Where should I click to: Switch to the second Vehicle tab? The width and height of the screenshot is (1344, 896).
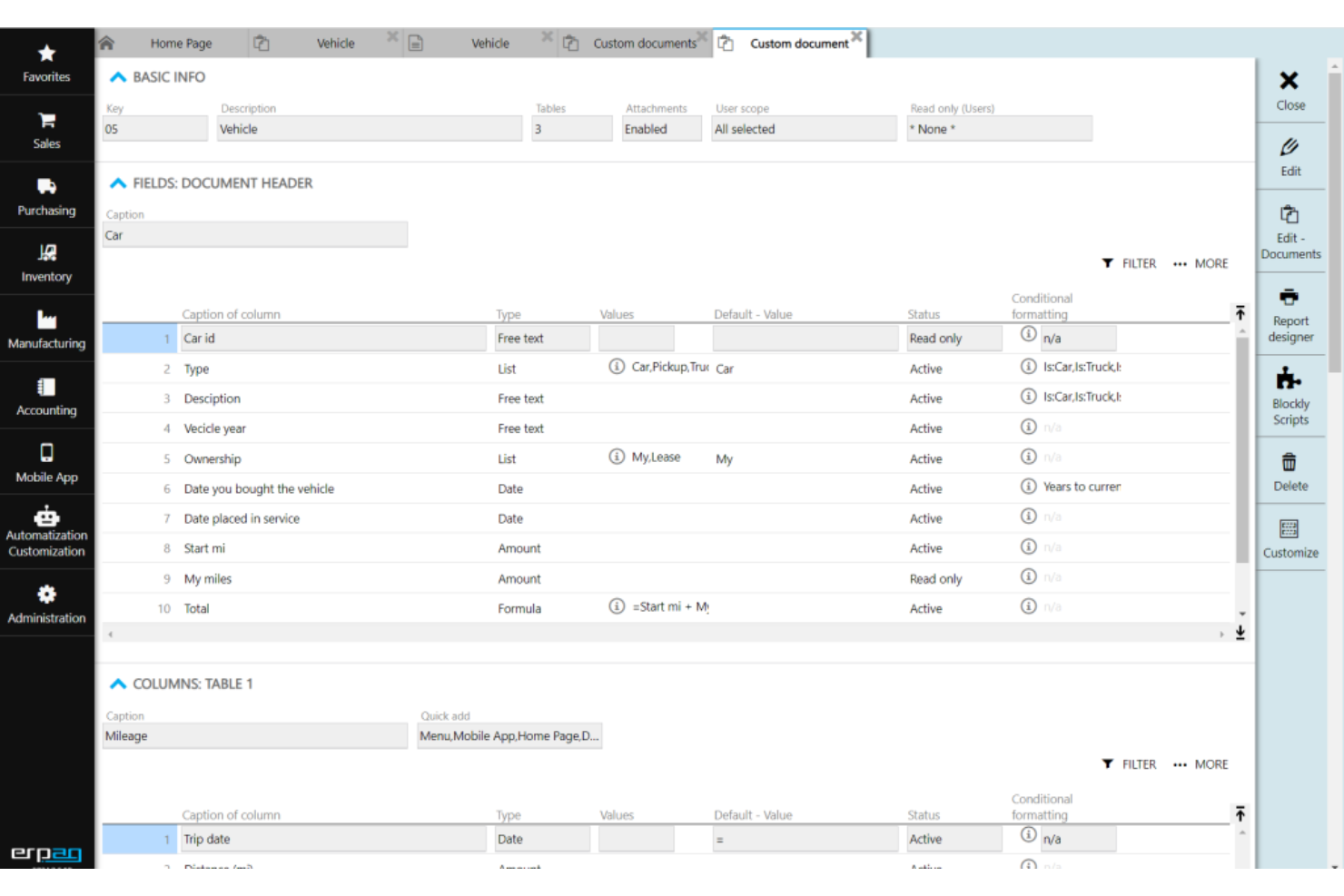490,43
